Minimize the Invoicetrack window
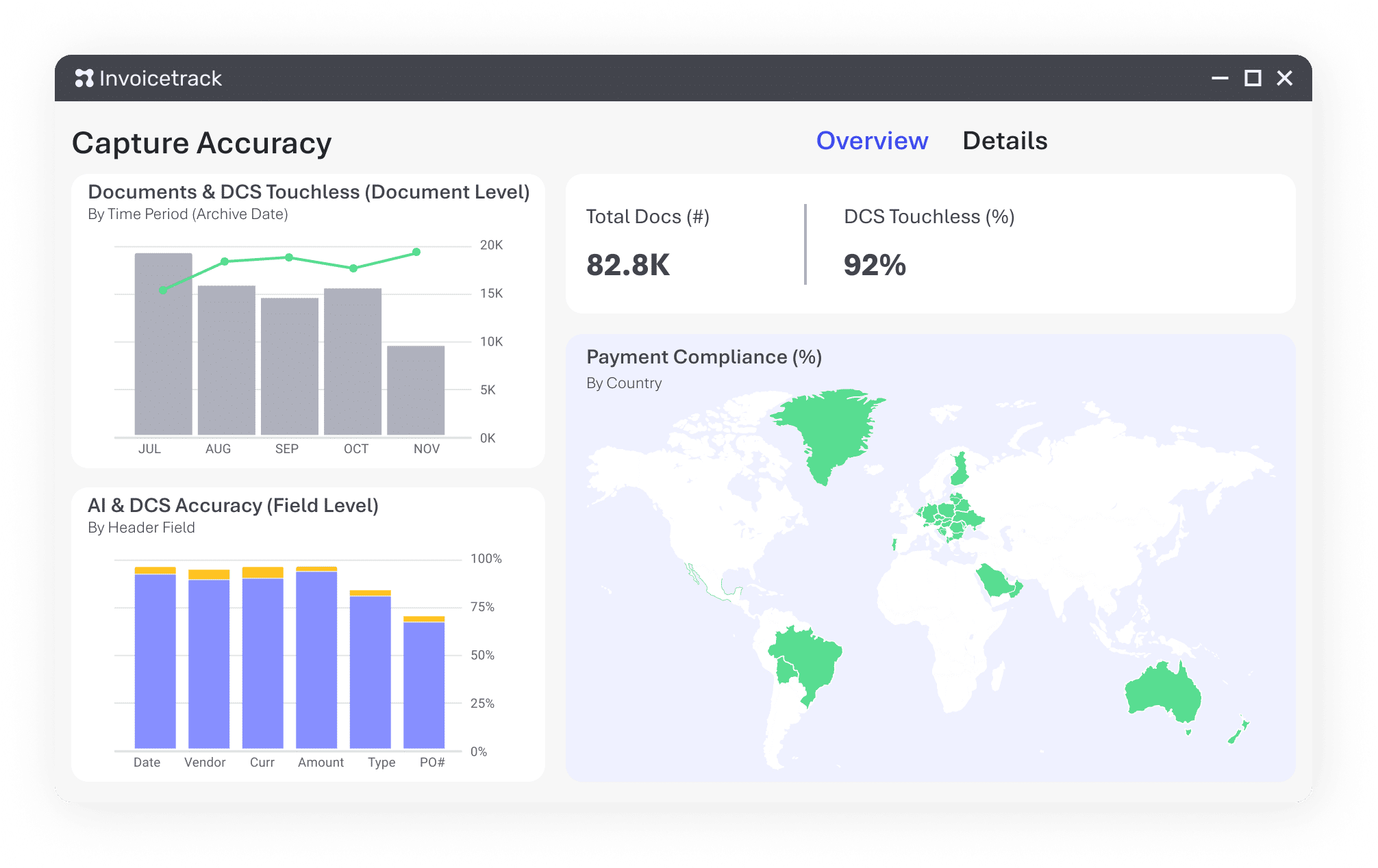Viewport: 1378px width, 868px height. (1219, 78)
